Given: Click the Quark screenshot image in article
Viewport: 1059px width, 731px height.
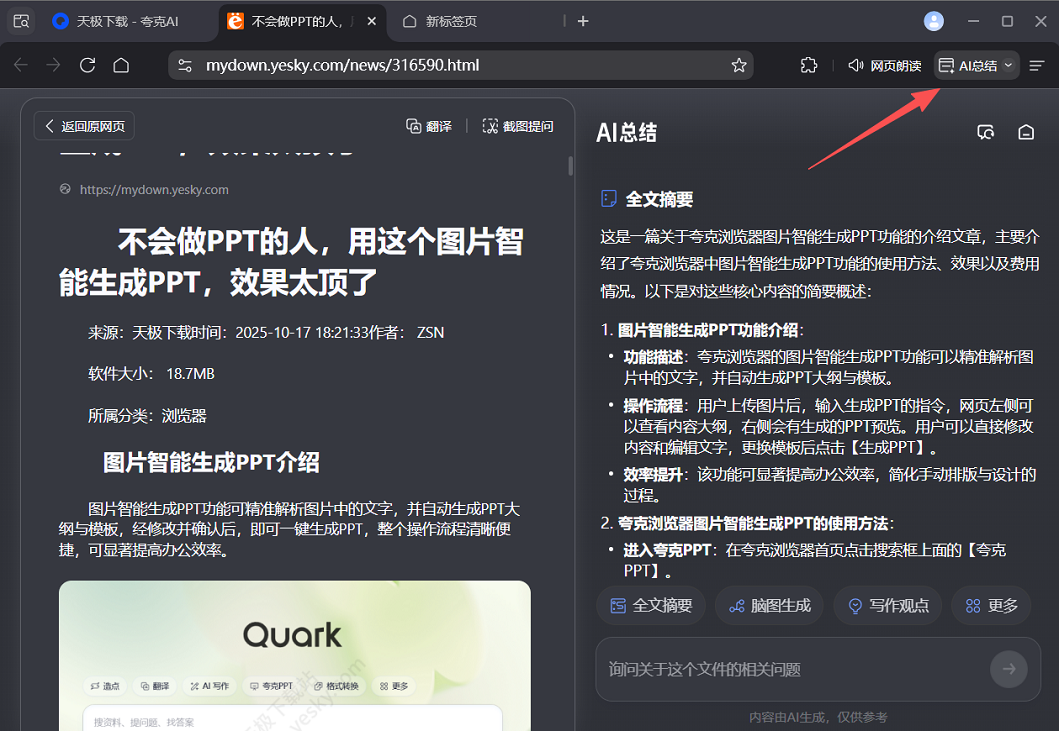Looking at the screenshot, I should (294, 655).
